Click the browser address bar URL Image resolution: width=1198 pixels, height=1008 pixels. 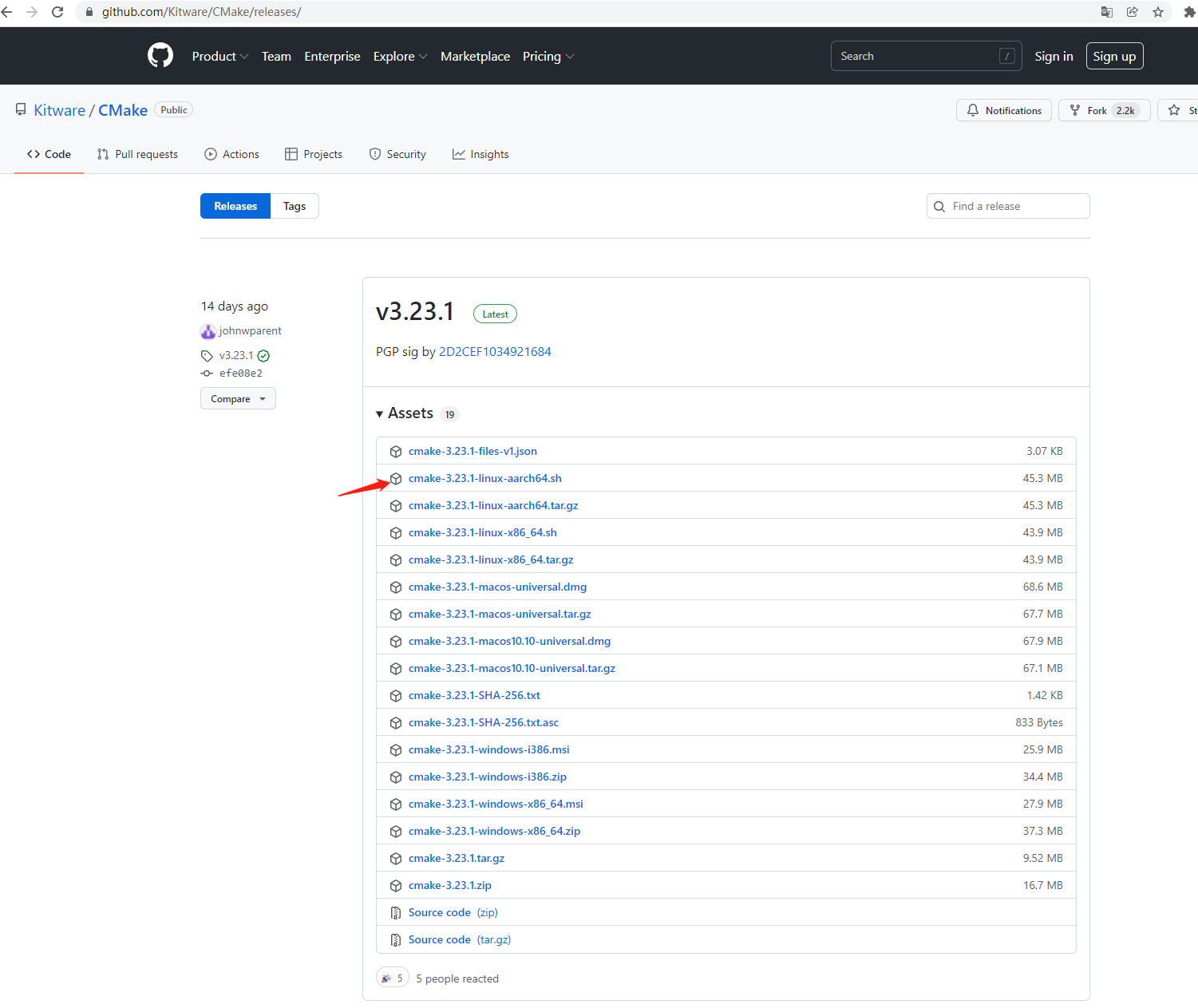201,12
